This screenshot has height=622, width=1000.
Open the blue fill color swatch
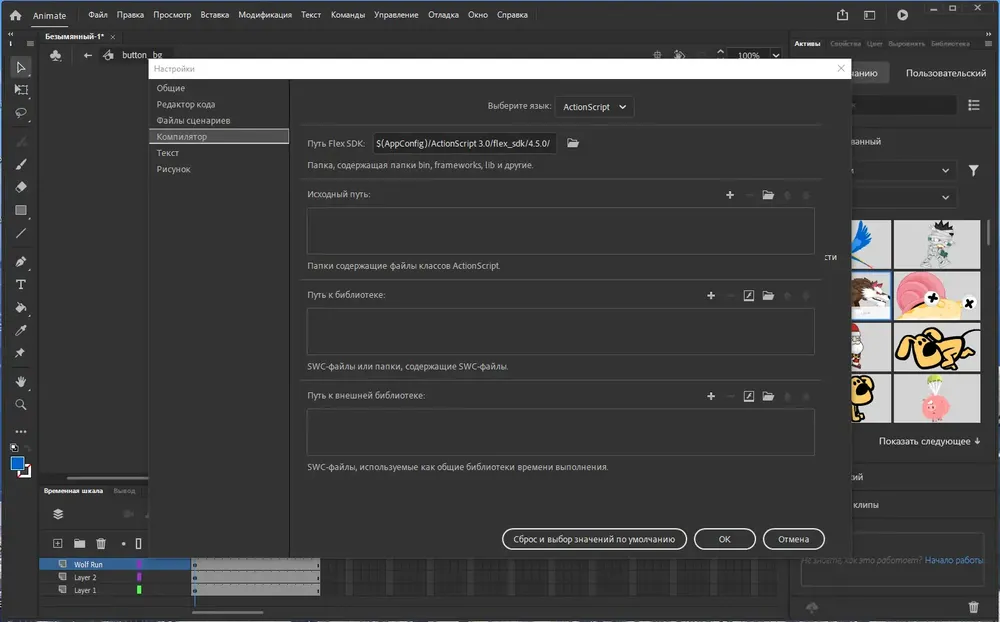coord(17,464)
